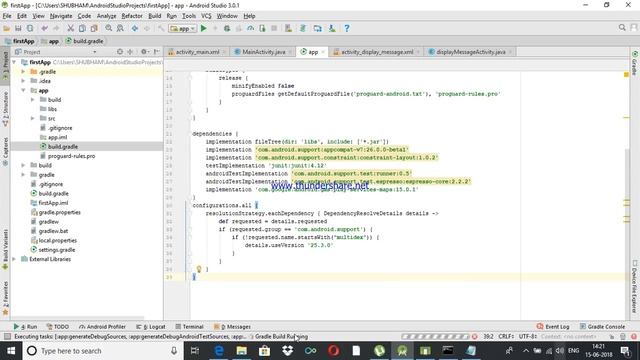
Task: Click the UTF-8 encoding indicator
Action: (528, 337)
